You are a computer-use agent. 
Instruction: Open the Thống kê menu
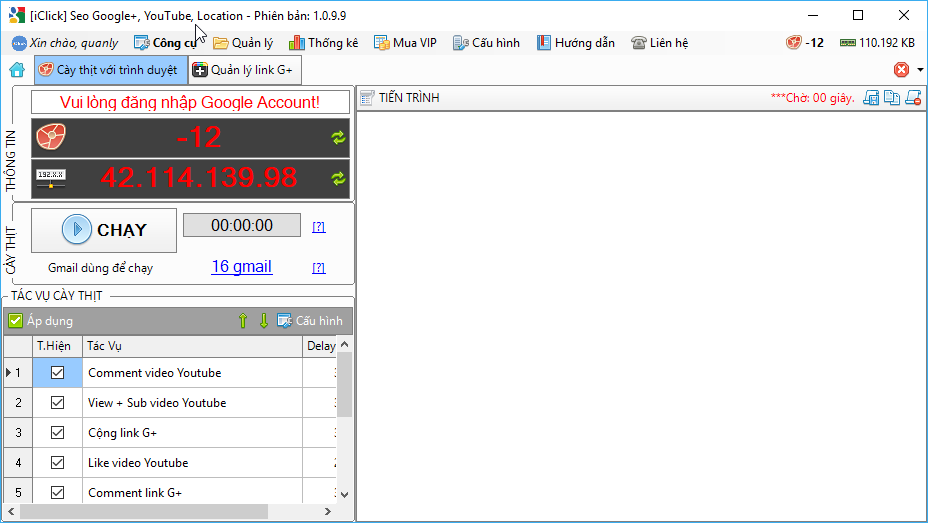[x=323, y=43]
